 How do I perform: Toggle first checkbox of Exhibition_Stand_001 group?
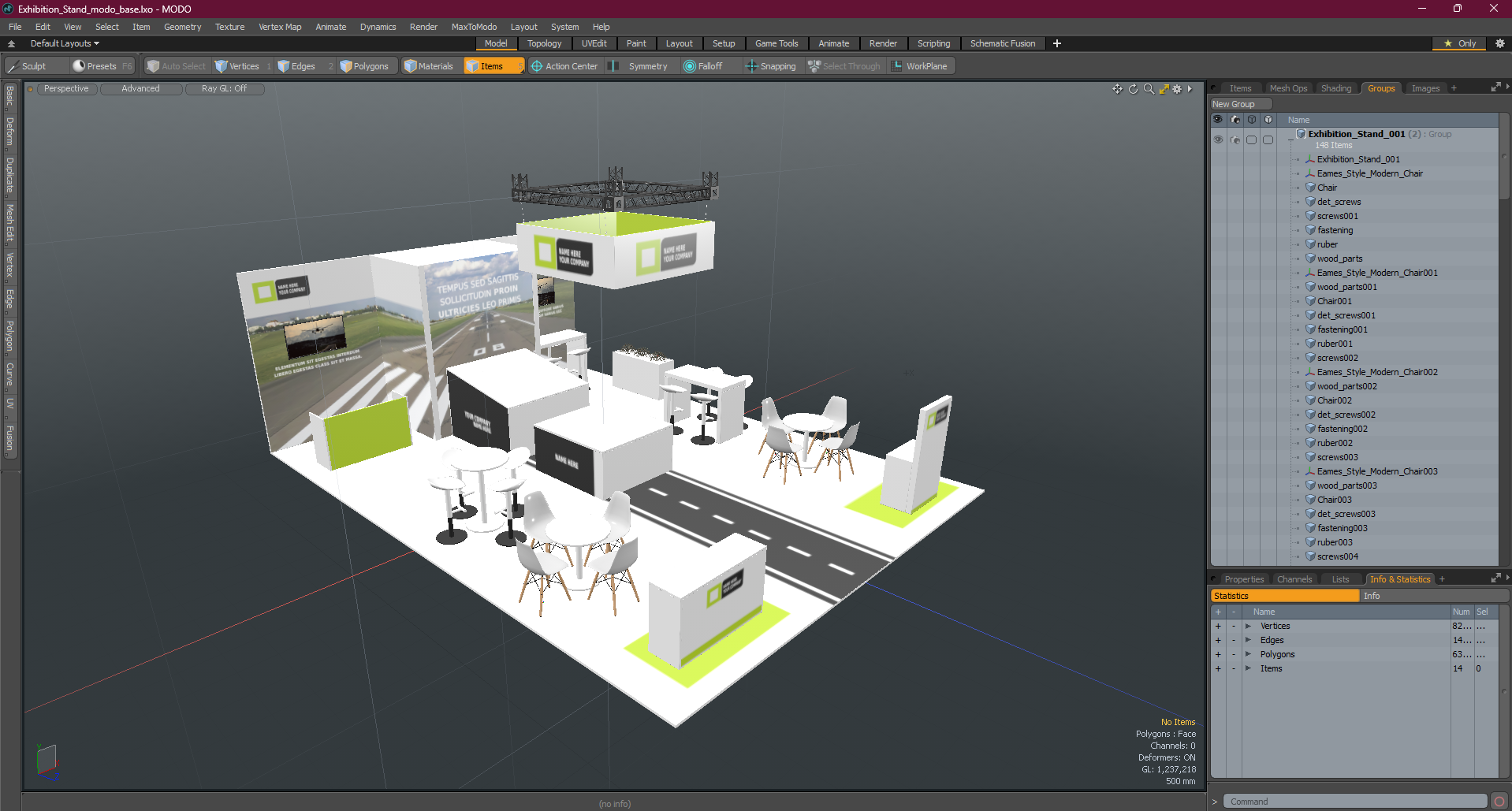(1251, 140)
